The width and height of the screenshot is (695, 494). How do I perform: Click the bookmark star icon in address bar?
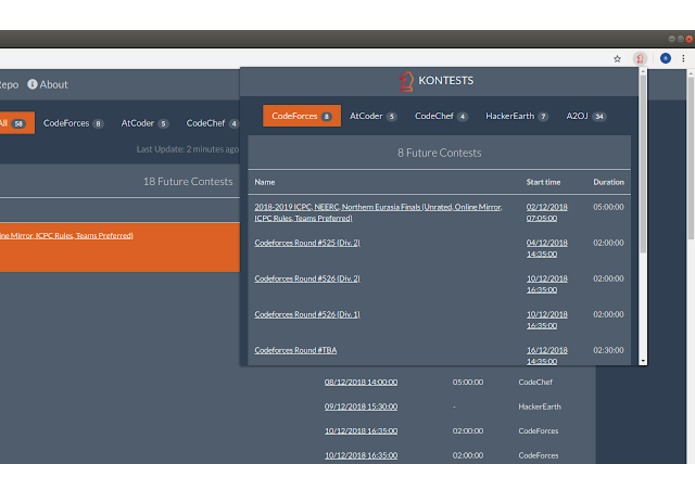coord(617,59)
